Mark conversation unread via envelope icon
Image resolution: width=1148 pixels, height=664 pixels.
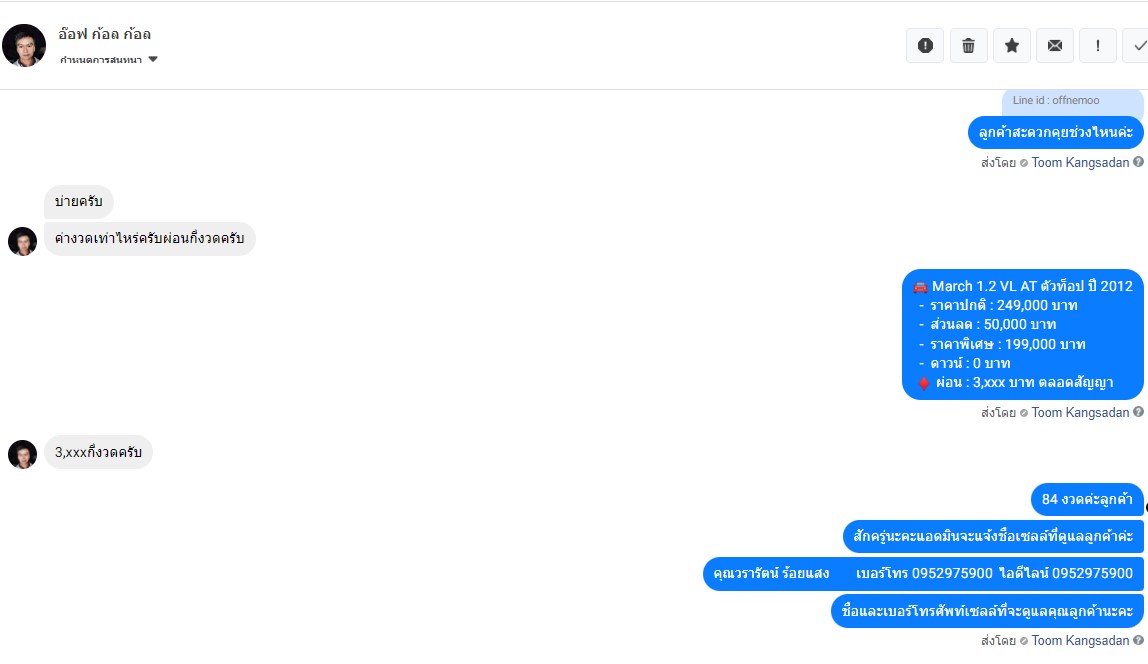coord(1054,45)
